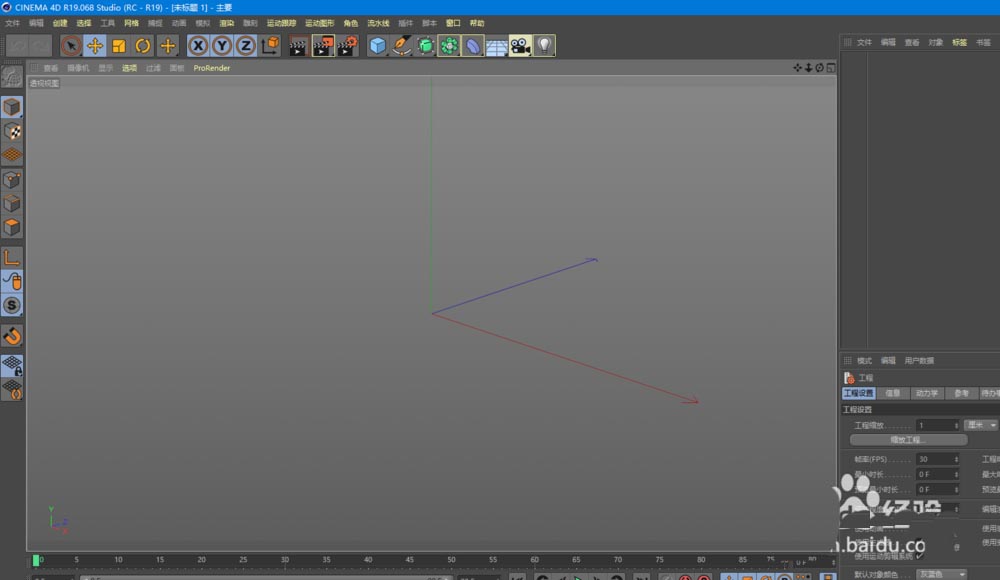The width and height of the screenshot is (1000, 580).
Task: Enable 使用运动剪辑系统 checkbox
Action: tap(920, 555)
